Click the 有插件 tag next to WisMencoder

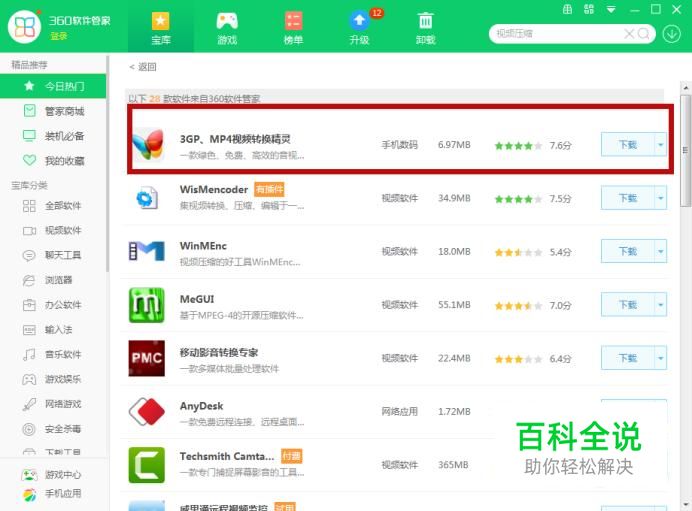tap(269, 190)
